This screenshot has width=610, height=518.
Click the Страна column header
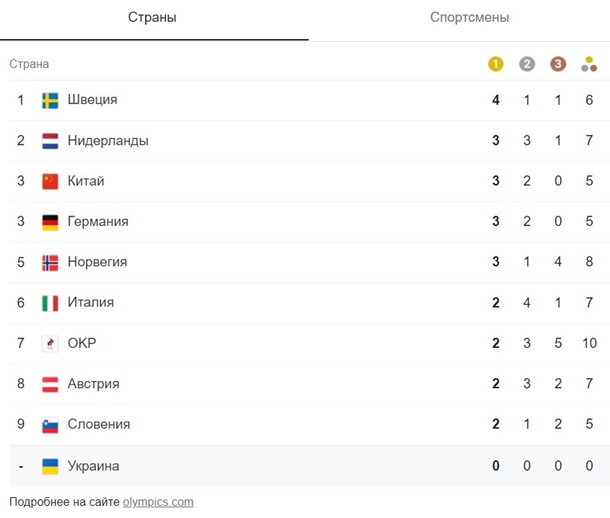tap(29, 64)
